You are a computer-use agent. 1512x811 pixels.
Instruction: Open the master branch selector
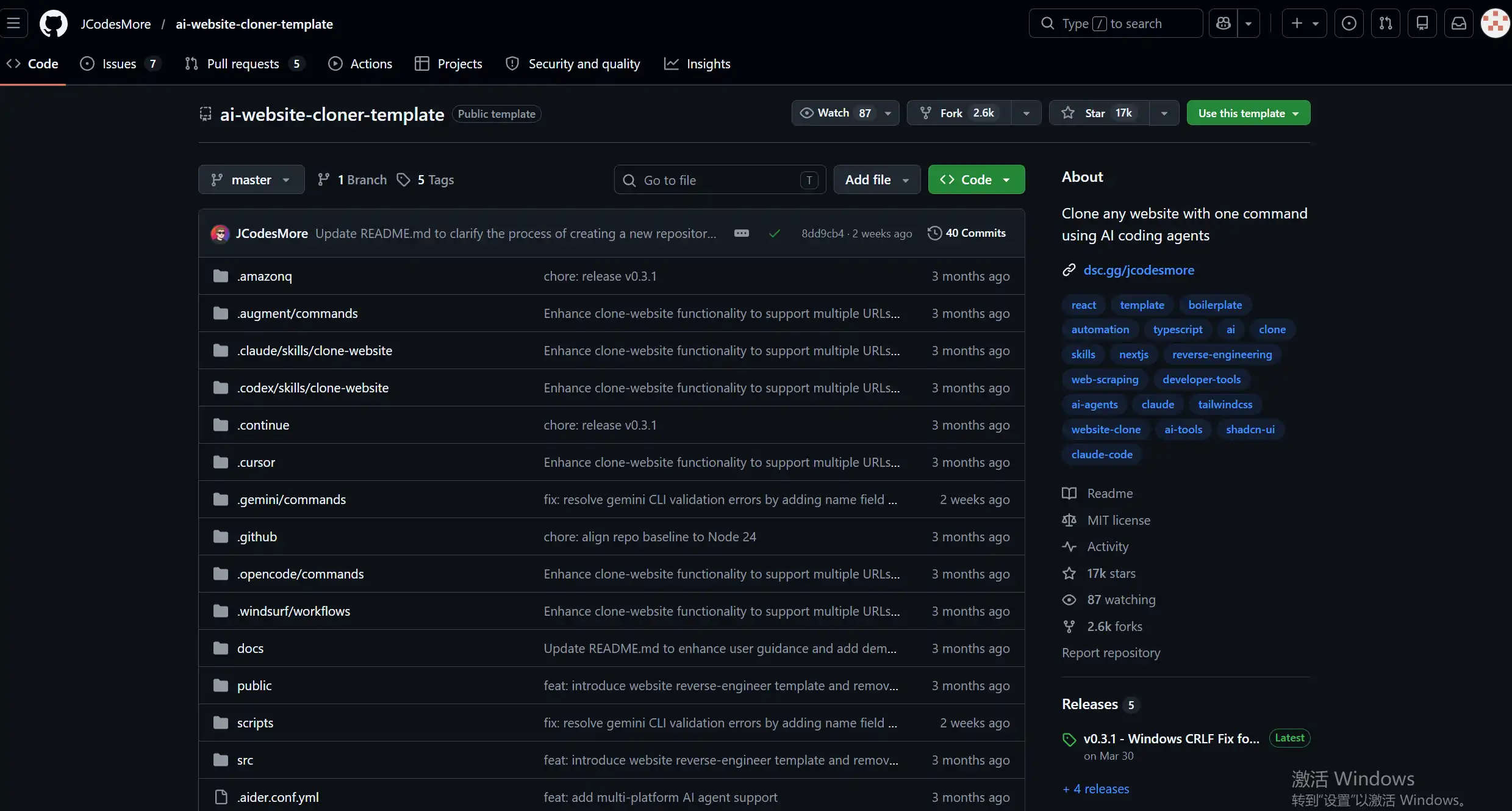(251, 179)
